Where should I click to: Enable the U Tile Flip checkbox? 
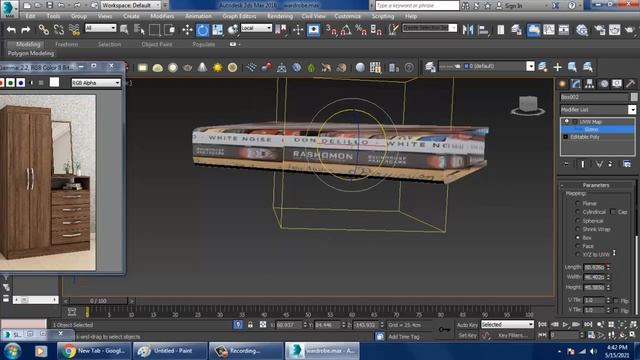(616, 300)
